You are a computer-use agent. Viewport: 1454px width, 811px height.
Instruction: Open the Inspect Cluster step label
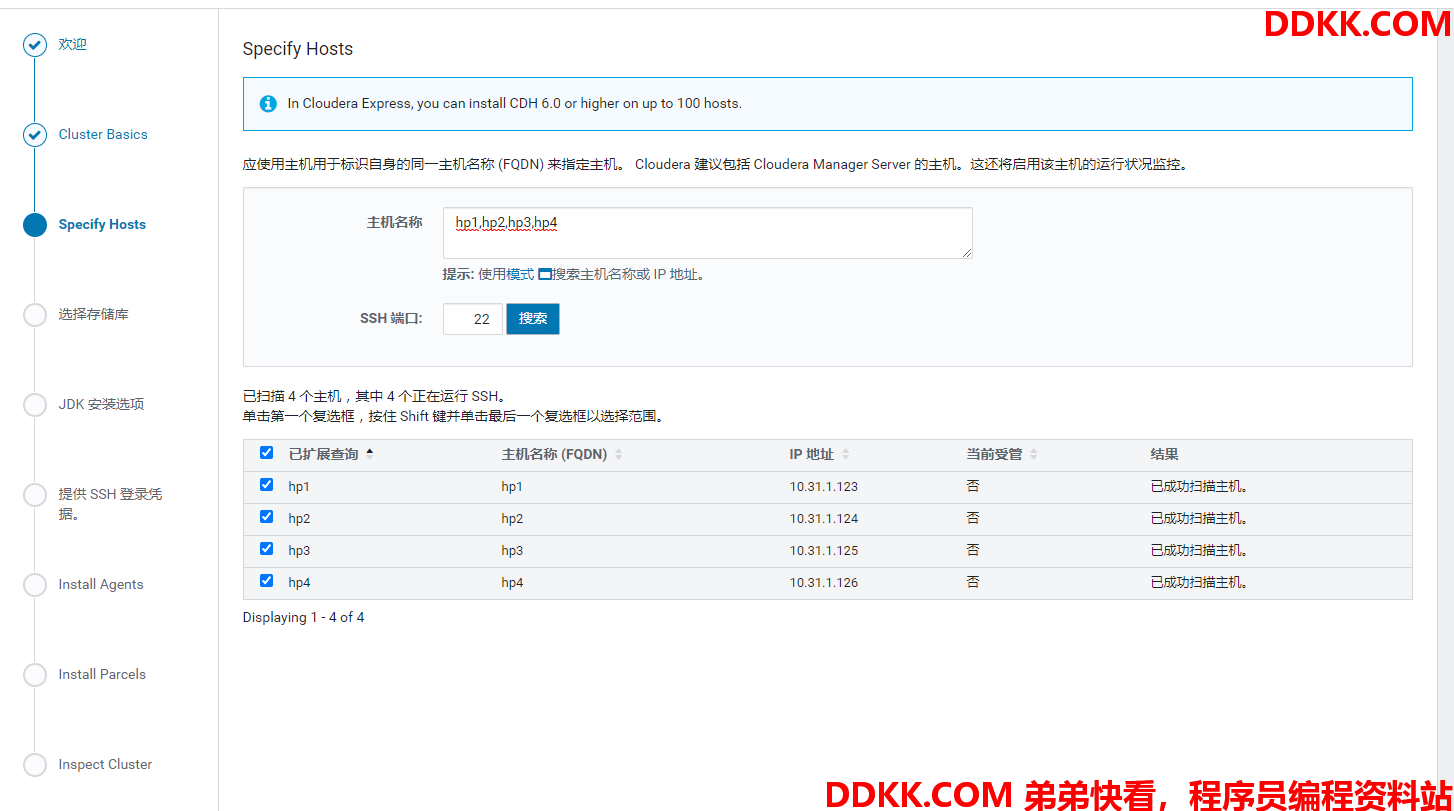(x=105, y=765)
